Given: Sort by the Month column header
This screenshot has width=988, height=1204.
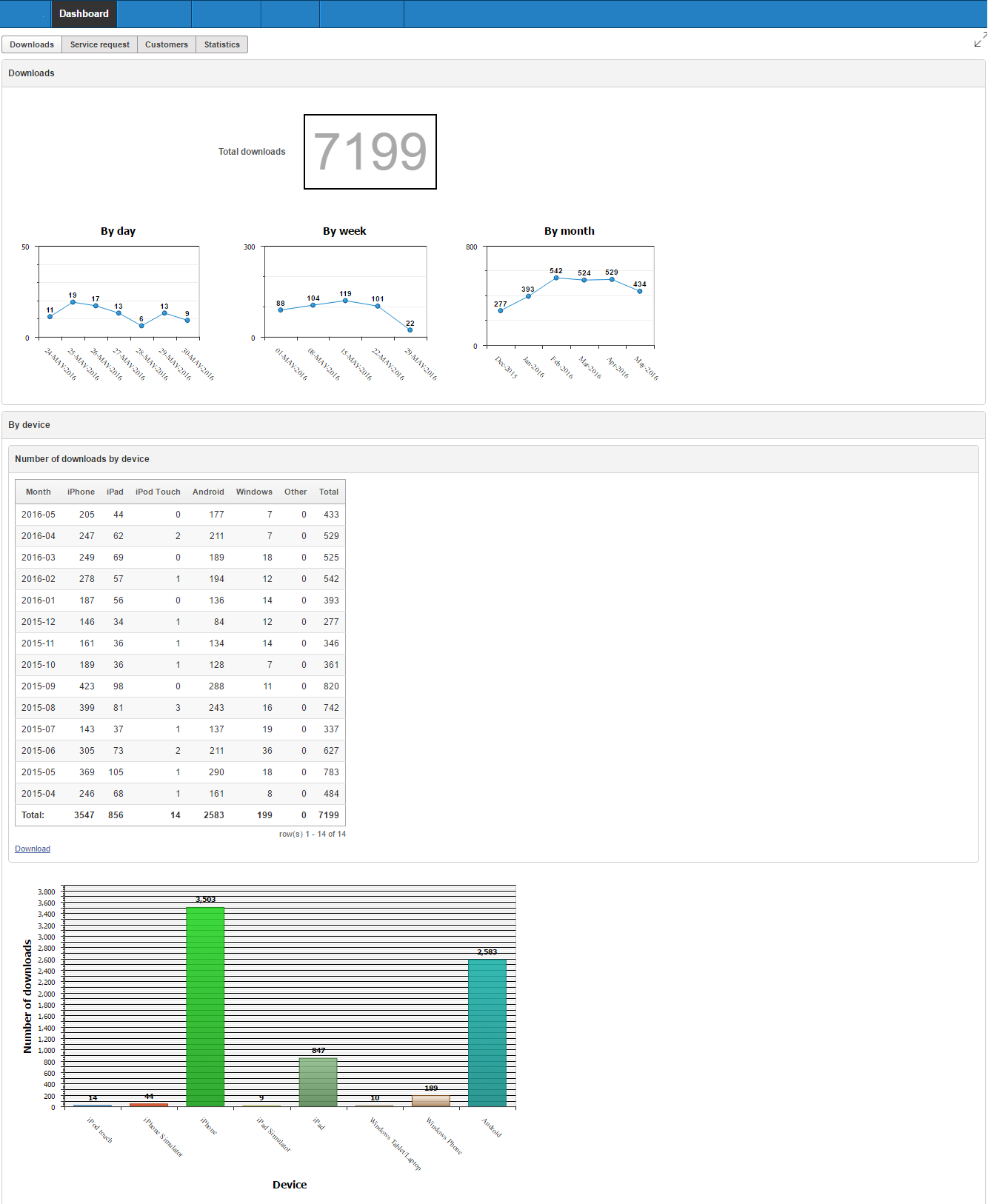Looking at the screenshot, I should click(39, 492).
